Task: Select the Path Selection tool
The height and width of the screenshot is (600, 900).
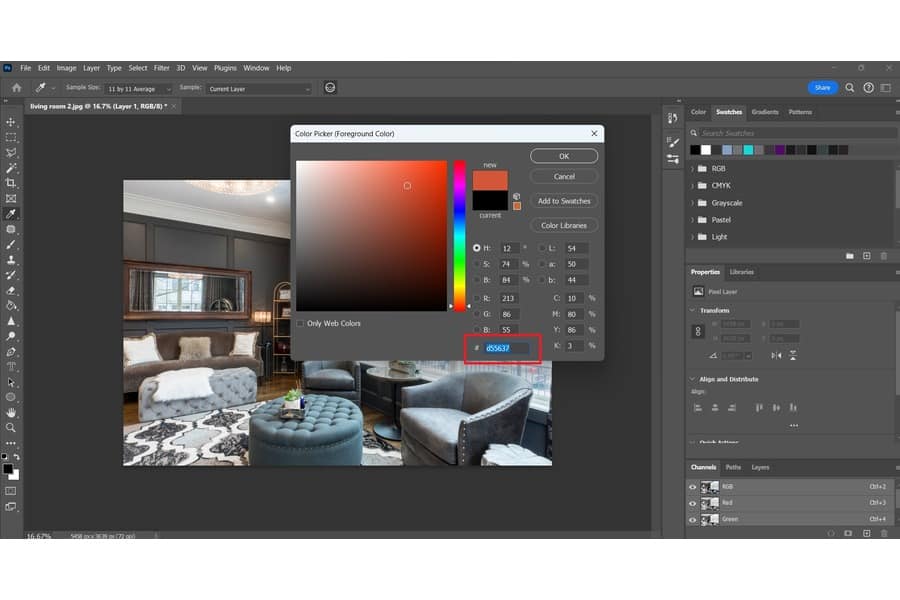Action: tap(11, 382)
